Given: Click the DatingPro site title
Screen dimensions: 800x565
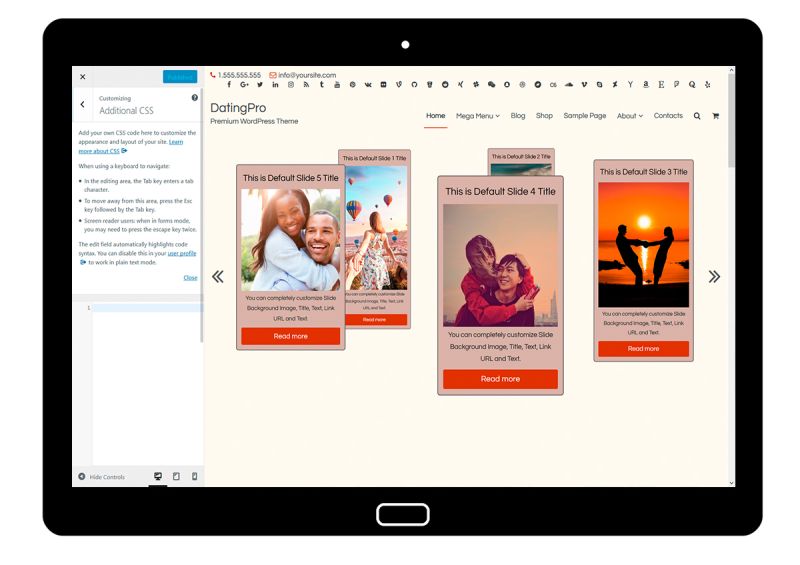Looking at the screenshot, I should [238, 108].
